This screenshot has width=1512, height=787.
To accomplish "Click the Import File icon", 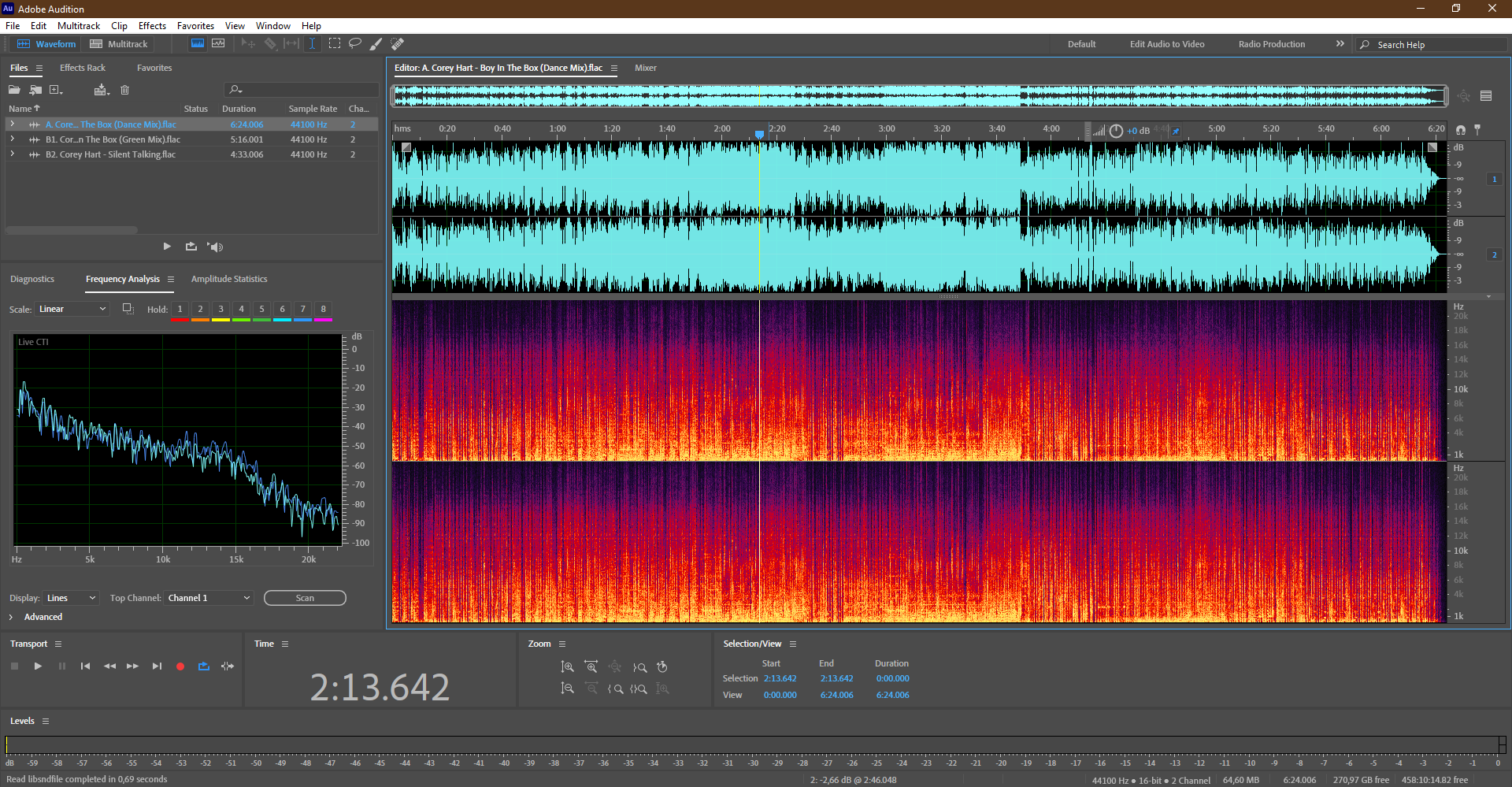I will (x=35, y=90).
